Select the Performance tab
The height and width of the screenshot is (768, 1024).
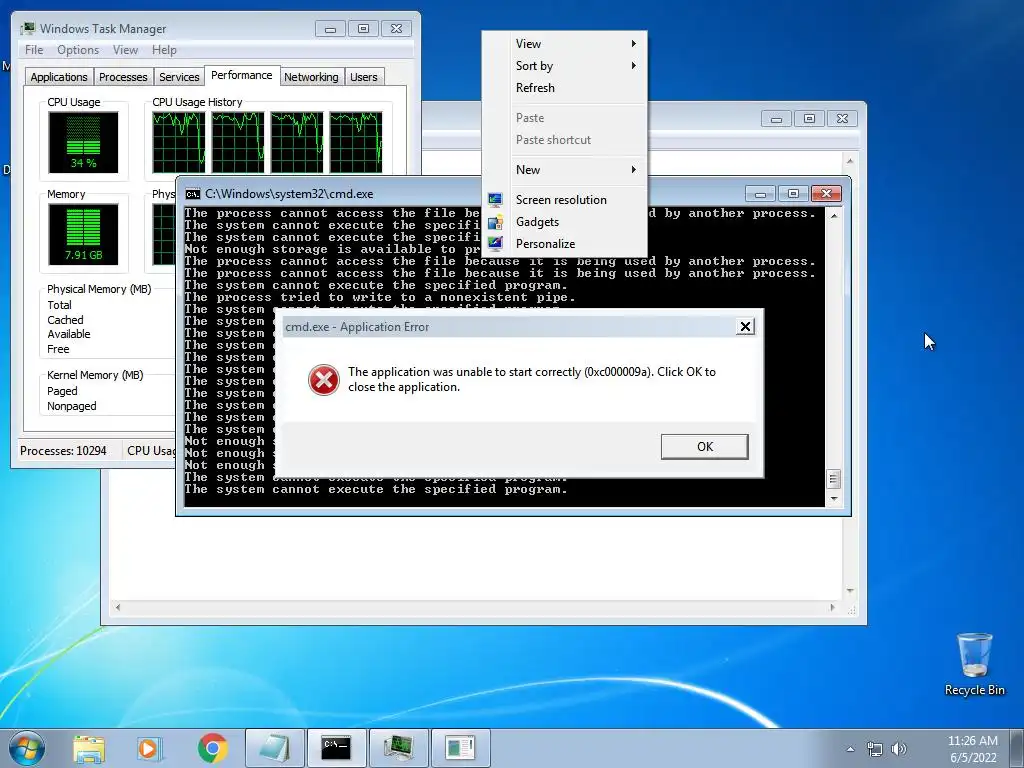tap(242, 75)
